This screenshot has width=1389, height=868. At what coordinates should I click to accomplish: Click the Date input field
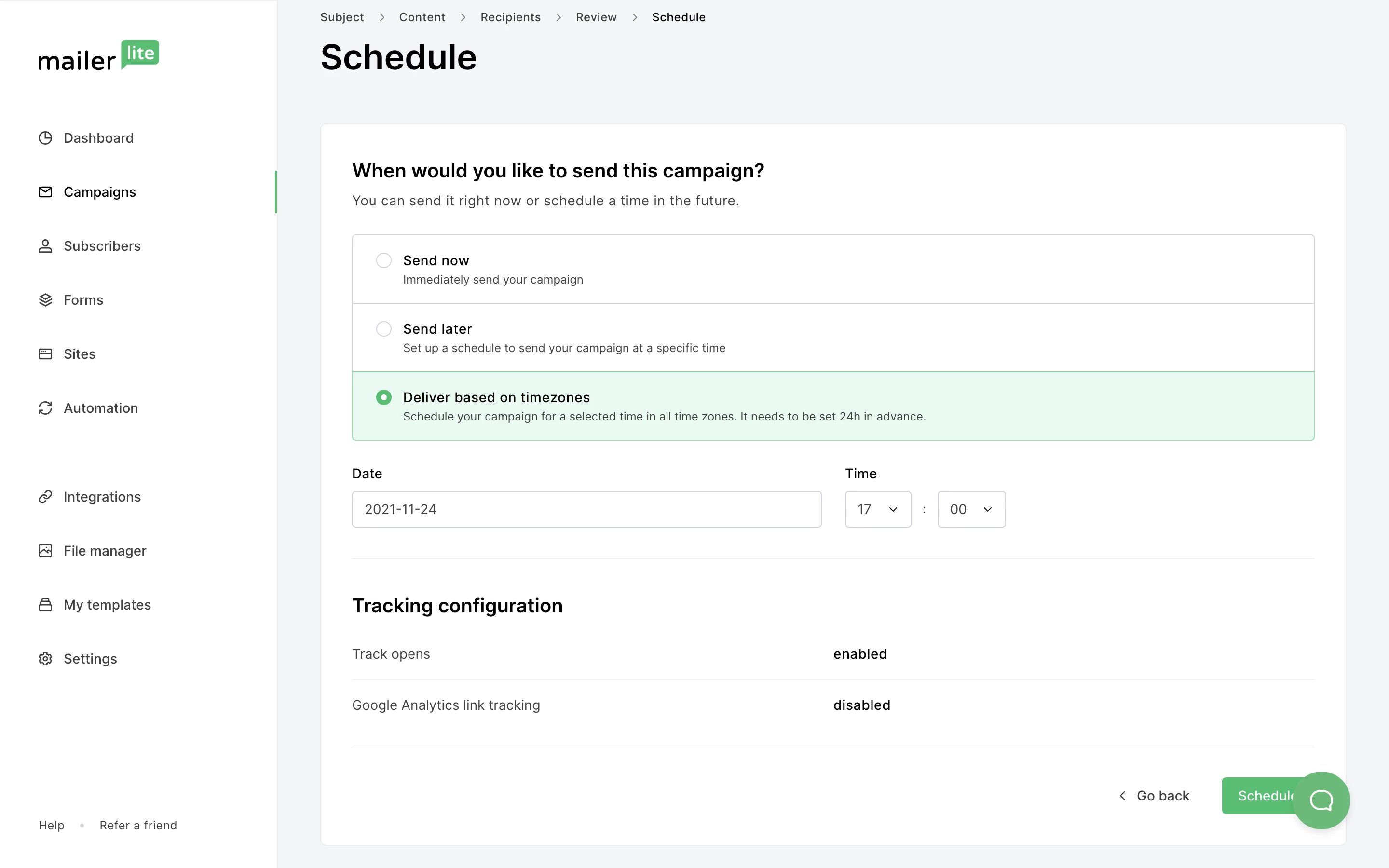coord(586,509)
